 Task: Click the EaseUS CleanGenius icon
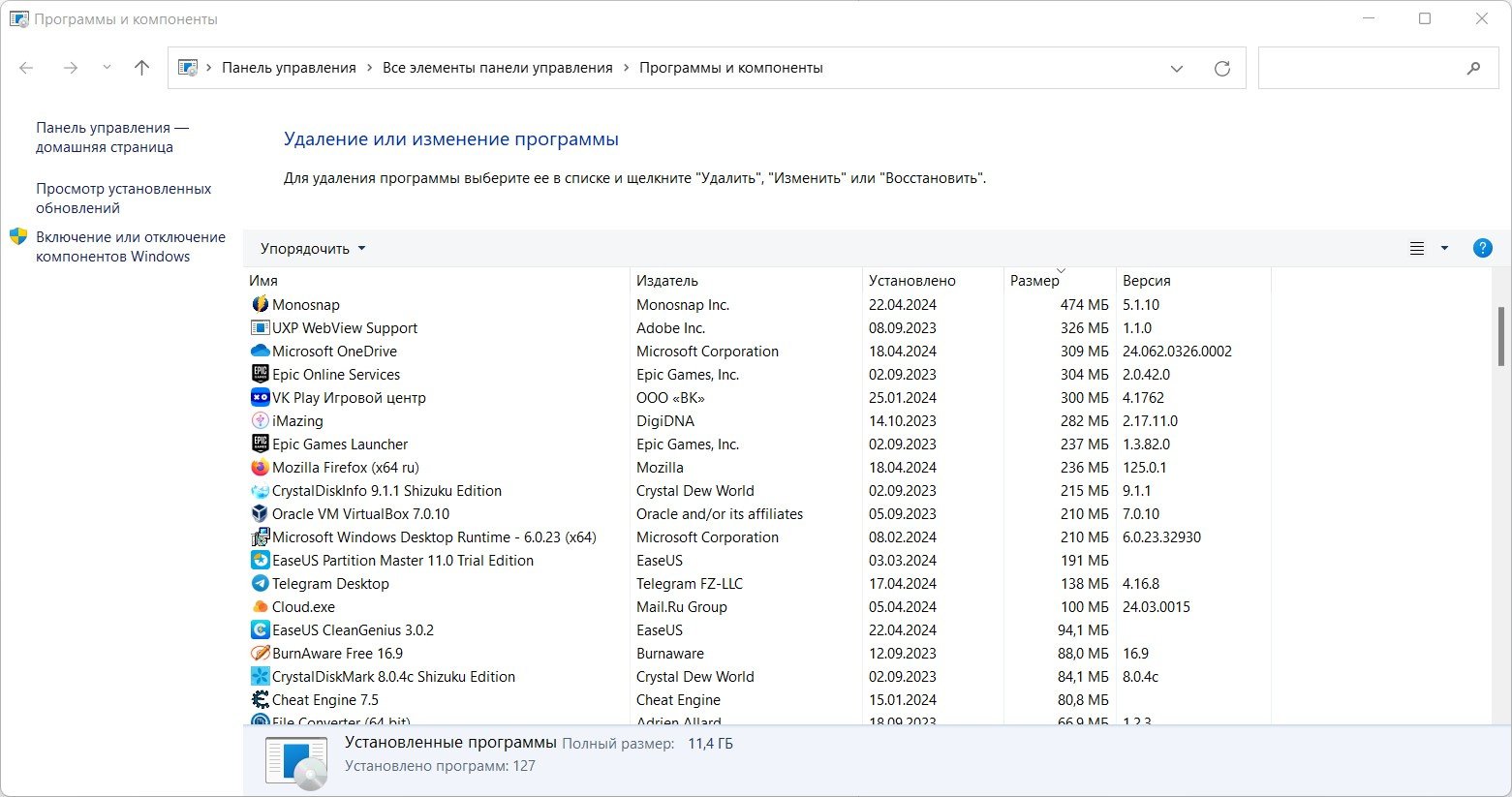pyautogui.click(x=260, y=629)
